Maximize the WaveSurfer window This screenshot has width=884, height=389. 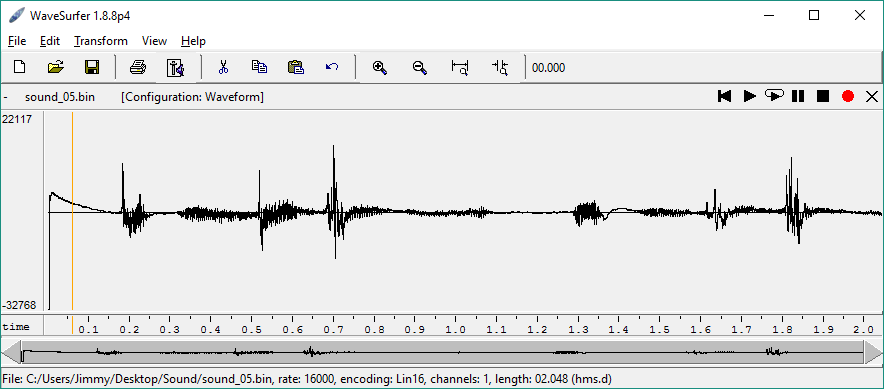[814, 15]
